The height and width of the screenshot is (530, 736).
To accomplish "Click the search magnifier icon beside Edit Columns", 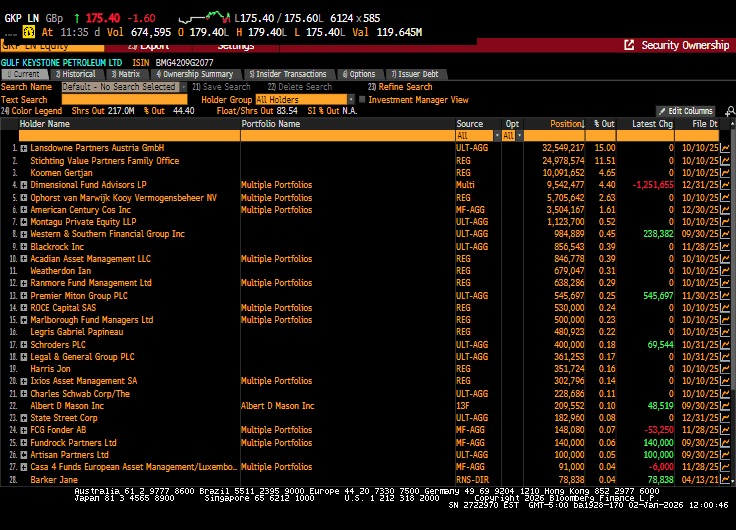I will 730,111.
